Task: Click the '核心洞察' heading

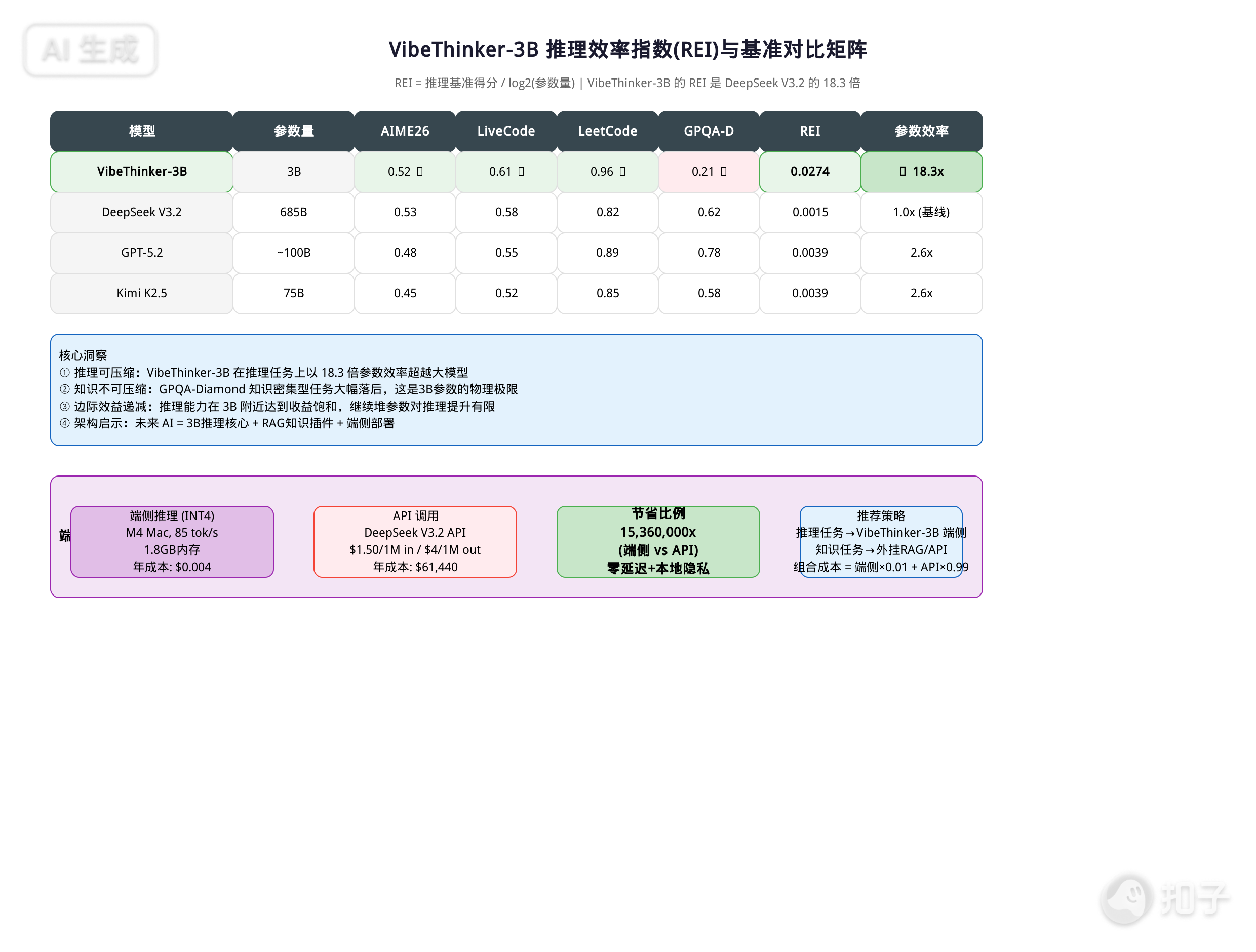Action: [x=83, y=355]
